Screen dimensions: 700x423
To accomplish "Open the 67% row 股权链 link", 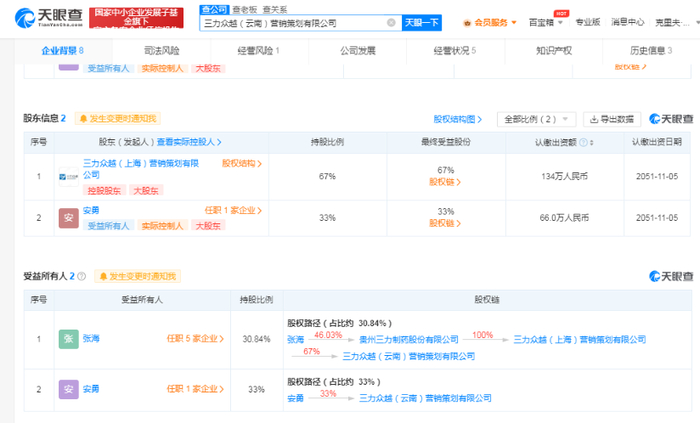I will [x=445, y=182].
